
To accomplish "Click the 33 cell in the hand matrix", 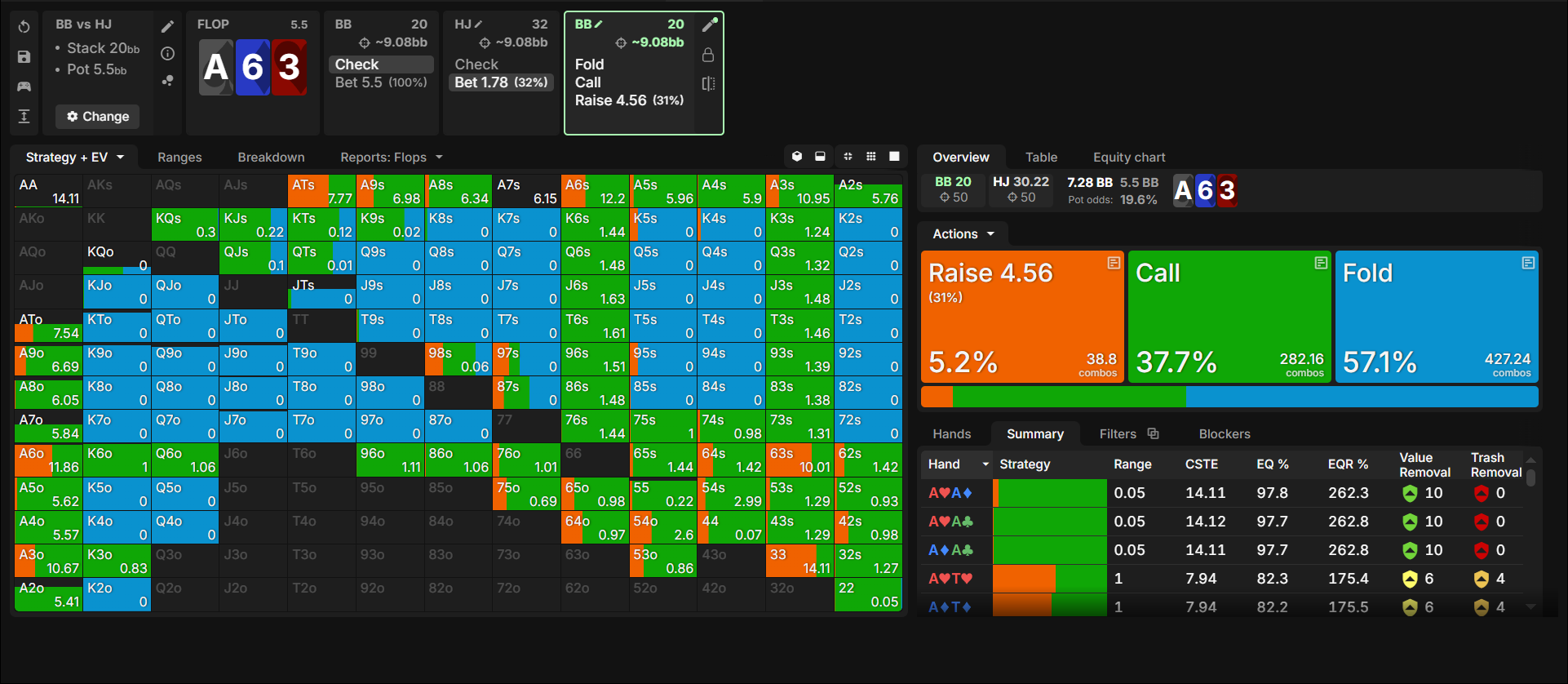I will click(800, 561).
